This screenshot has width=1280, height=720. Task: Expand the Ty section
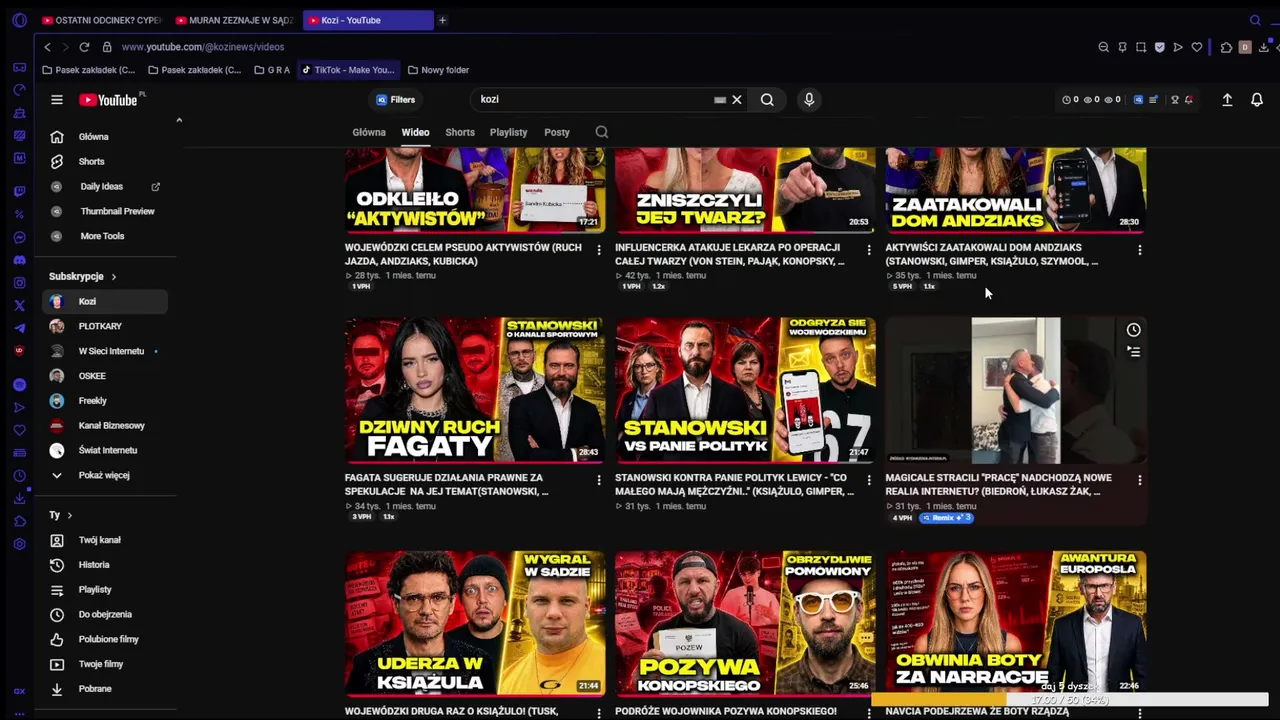[61, 515]
